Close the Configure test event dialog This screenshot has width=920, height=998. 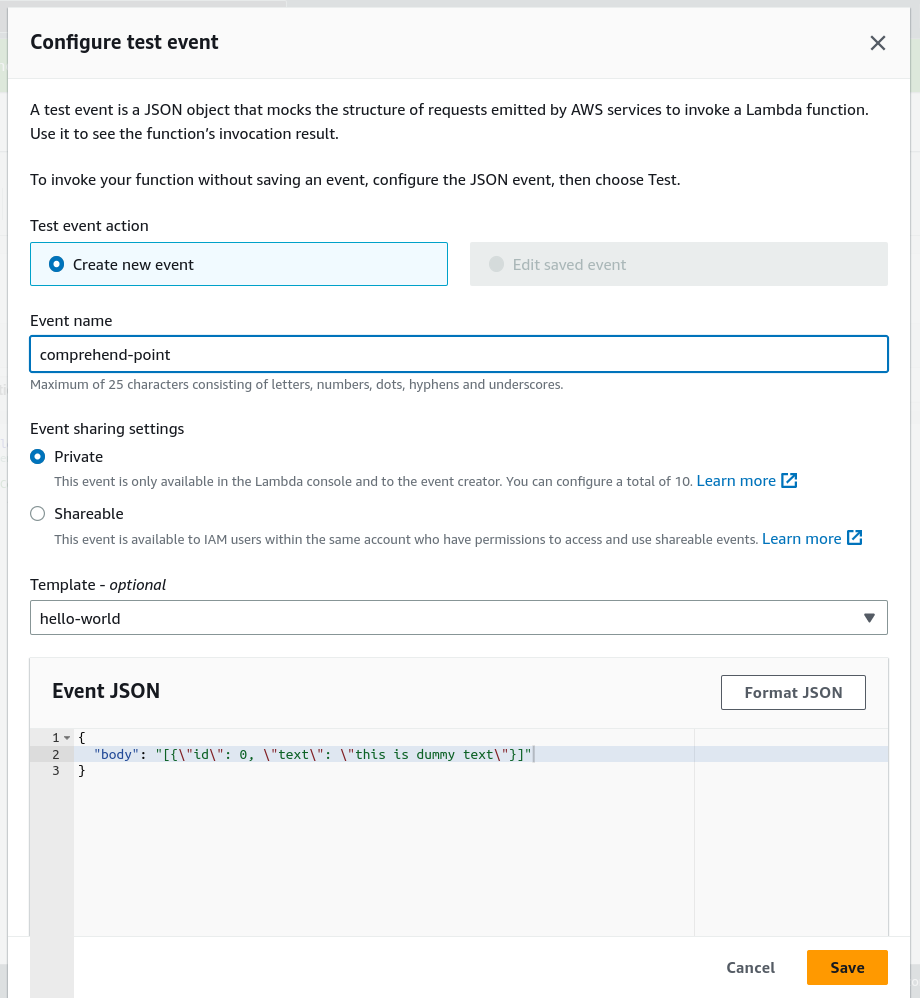[877, 43]
